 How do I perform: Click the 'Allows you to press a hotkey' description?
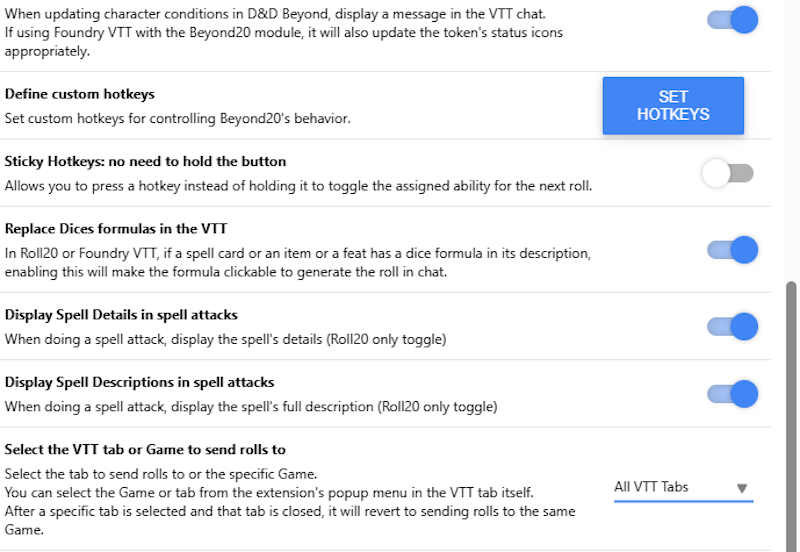click(298, 186)
